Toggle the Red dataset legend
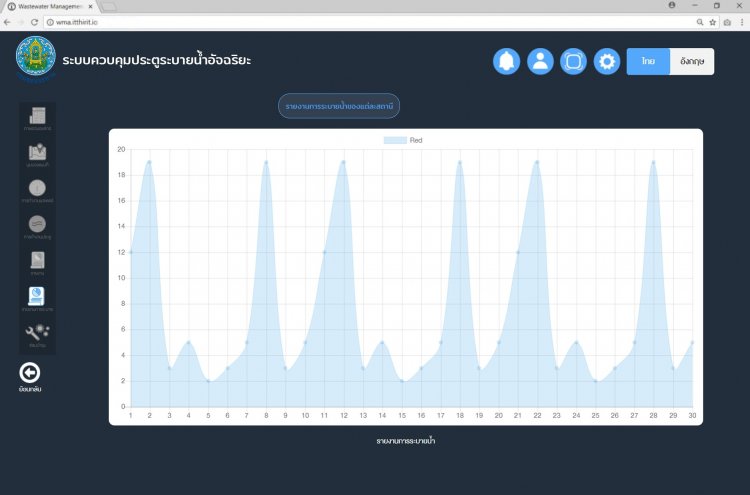 [405, 140]
